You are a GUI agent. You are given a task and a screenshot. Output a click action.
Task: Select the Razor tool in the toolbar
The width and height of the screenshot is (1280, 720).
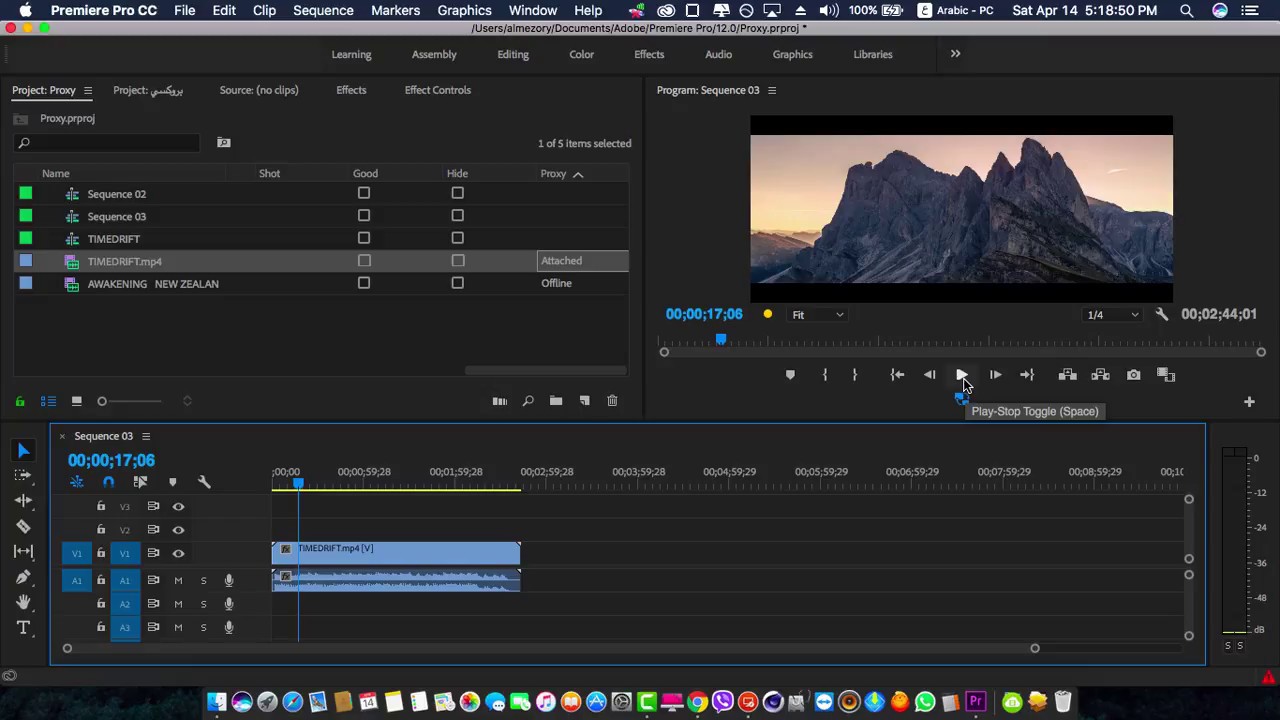tap(23, 526)
